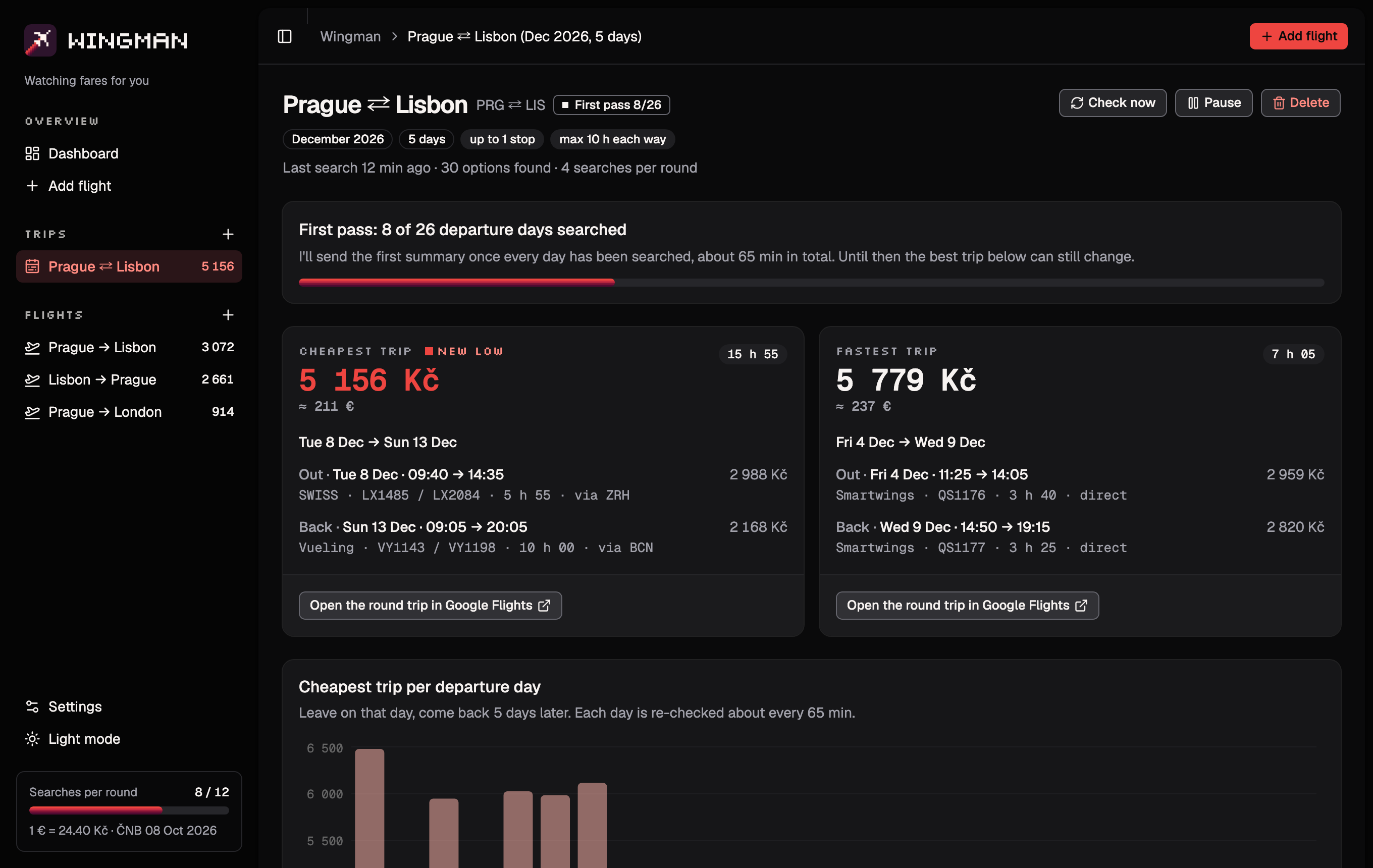
Task: Click the 5 156 Kč cheapest price
Action: pos(369,380)
